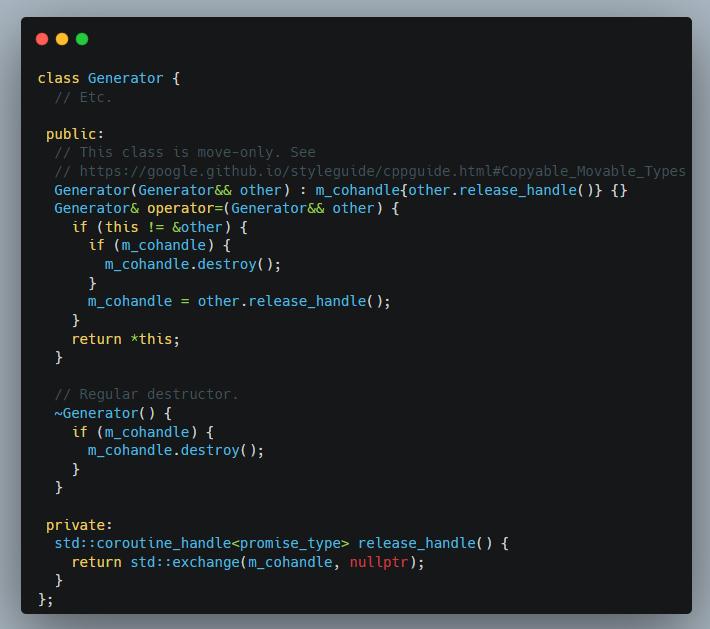The image size is (710, 629).
Task: Click the 'class Generator {' line
Action: click(x=109, y=78)
